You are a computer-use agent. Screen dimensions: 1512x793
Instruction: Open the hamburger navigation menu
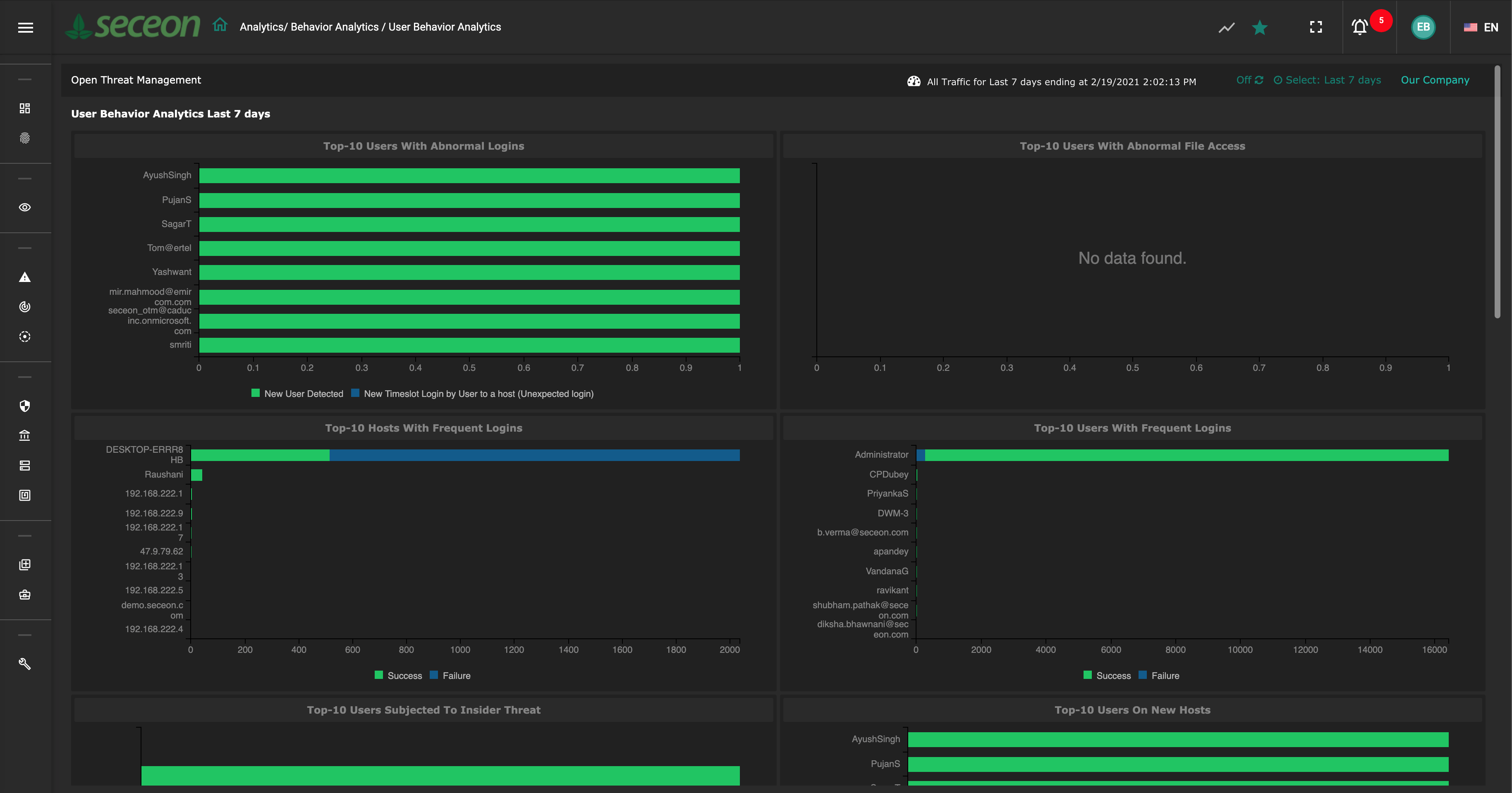coord(25,28)
